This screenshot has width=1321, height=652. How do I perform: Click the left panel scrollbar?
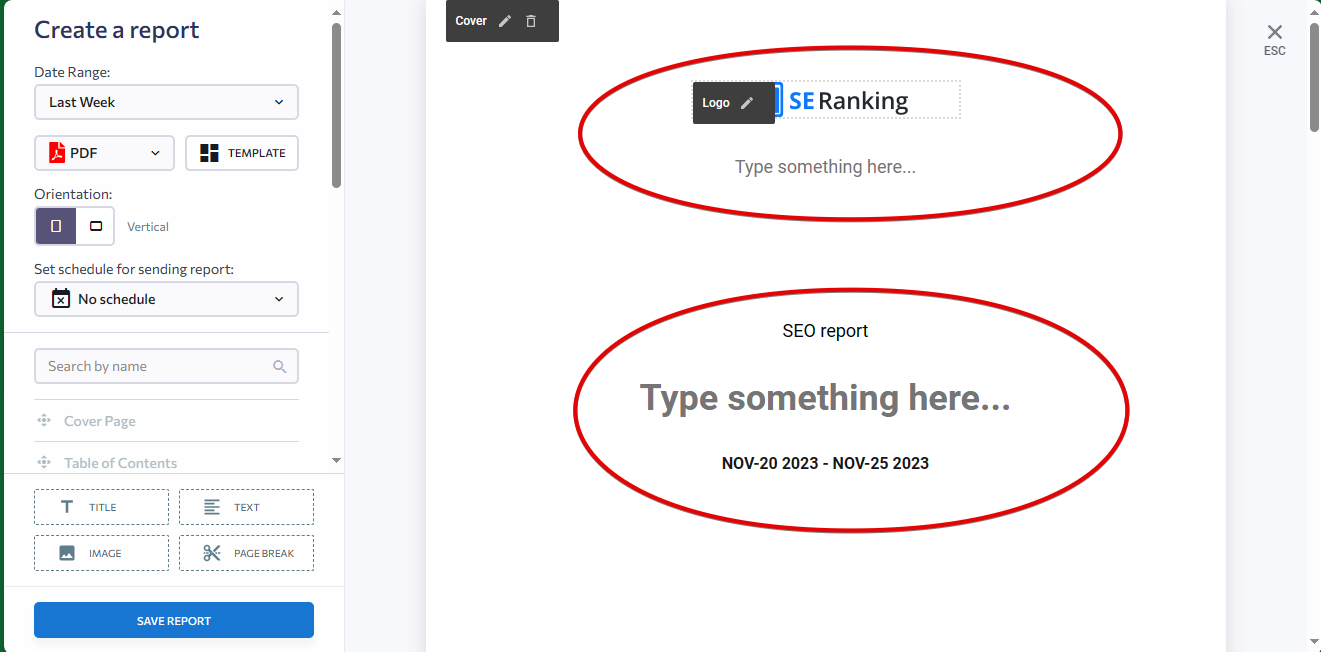pyautogui.click(x=336, y=105)
